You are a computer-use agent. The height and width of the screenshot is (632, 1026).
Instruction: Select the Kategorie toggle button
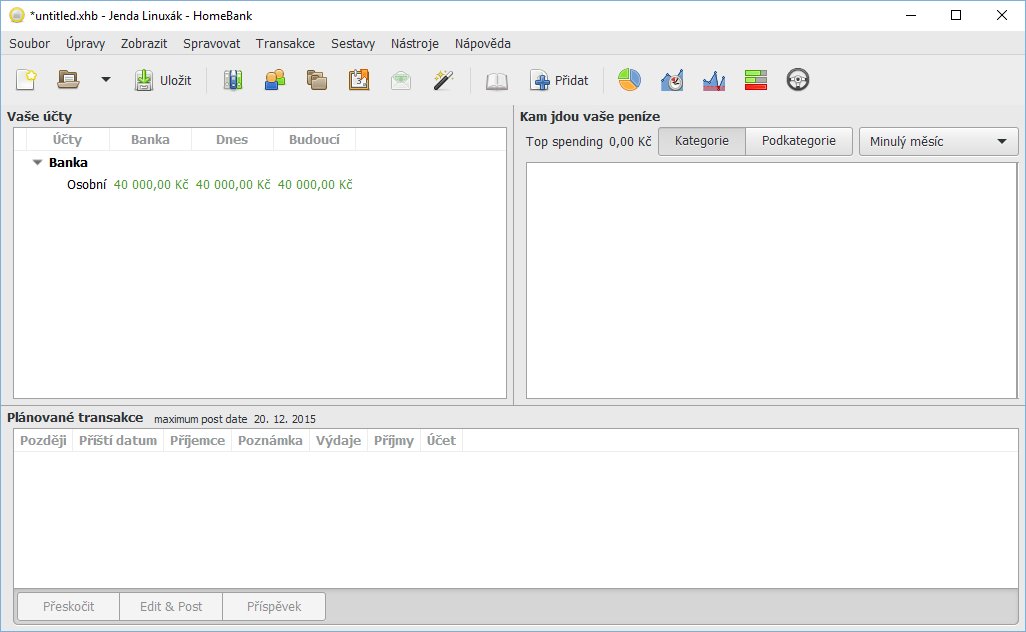(x=701, y=141)
